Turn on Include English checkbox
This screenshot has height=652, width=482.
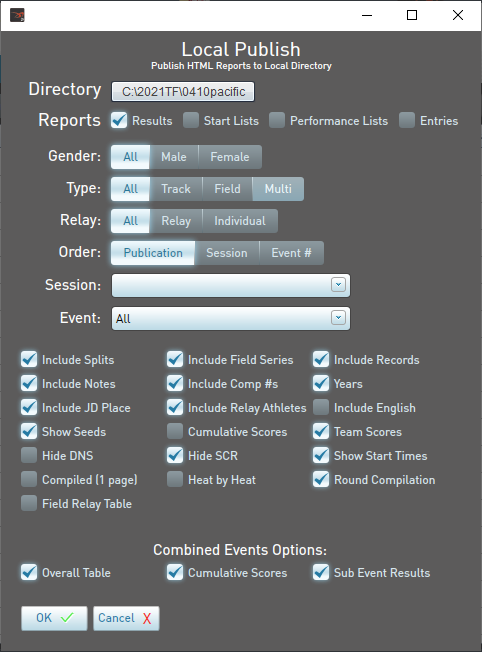coord(321,408)
